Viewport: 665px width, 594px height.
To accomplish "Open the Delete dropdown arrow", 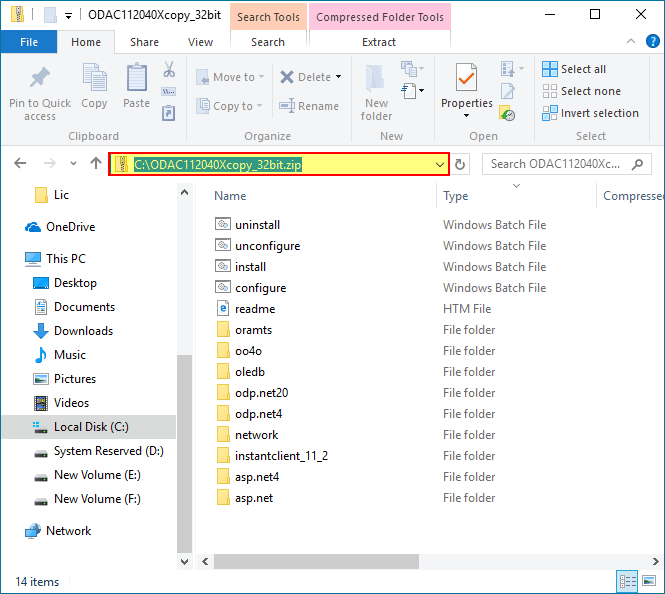I will (x=338, y=77).
